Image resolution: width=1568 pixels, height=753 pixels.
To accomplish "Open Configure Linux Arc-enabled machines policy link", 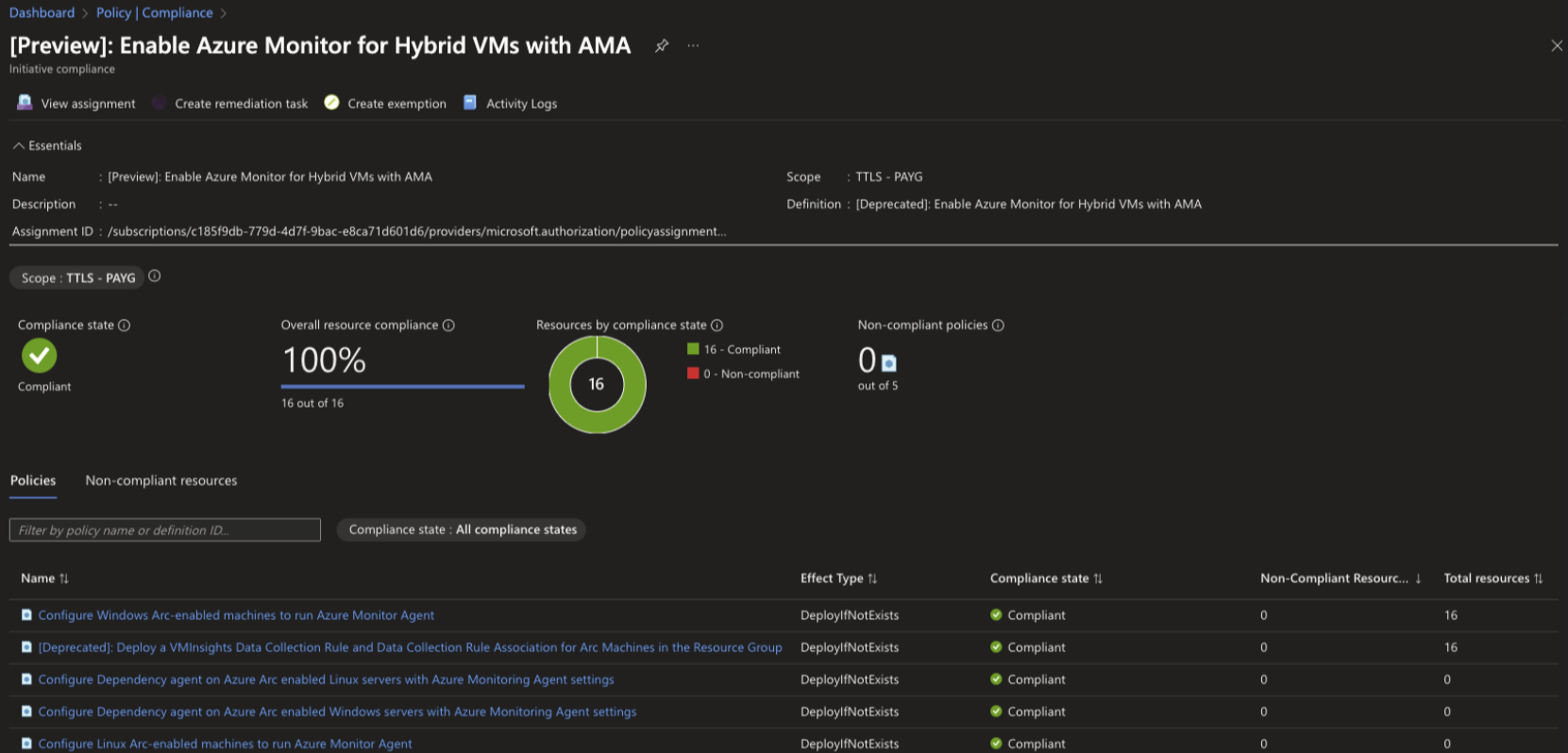I will tap(225, 744).
